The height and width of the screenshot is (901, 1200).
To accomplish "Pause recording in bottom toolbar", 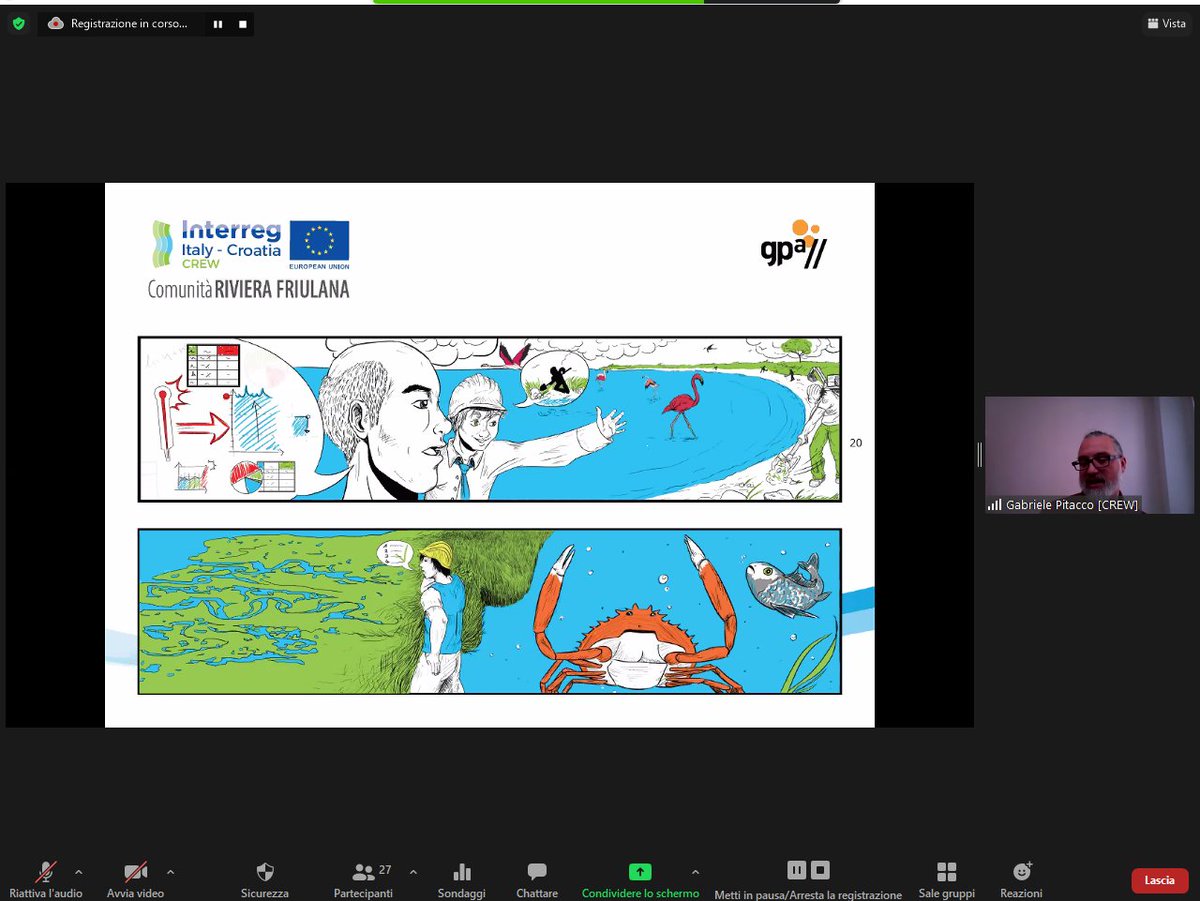I will [796, 870].
